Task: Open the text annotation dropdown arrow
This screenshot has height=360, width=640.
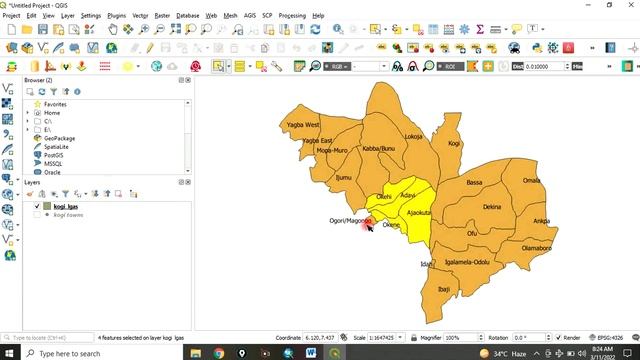Action: 543,29
